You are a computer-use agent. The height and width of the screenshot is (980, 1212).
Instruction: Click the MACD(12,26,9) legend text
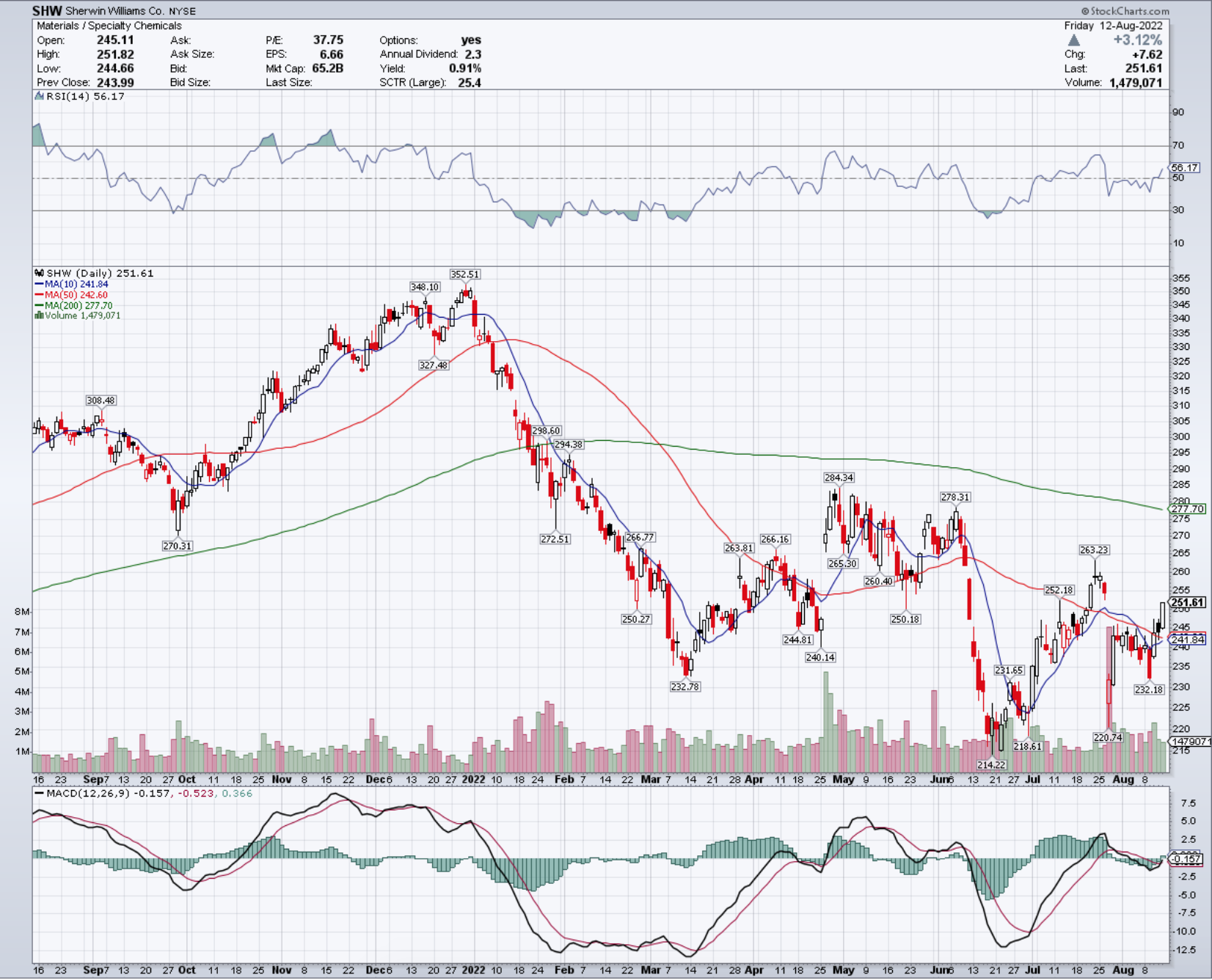click(89, 793)
